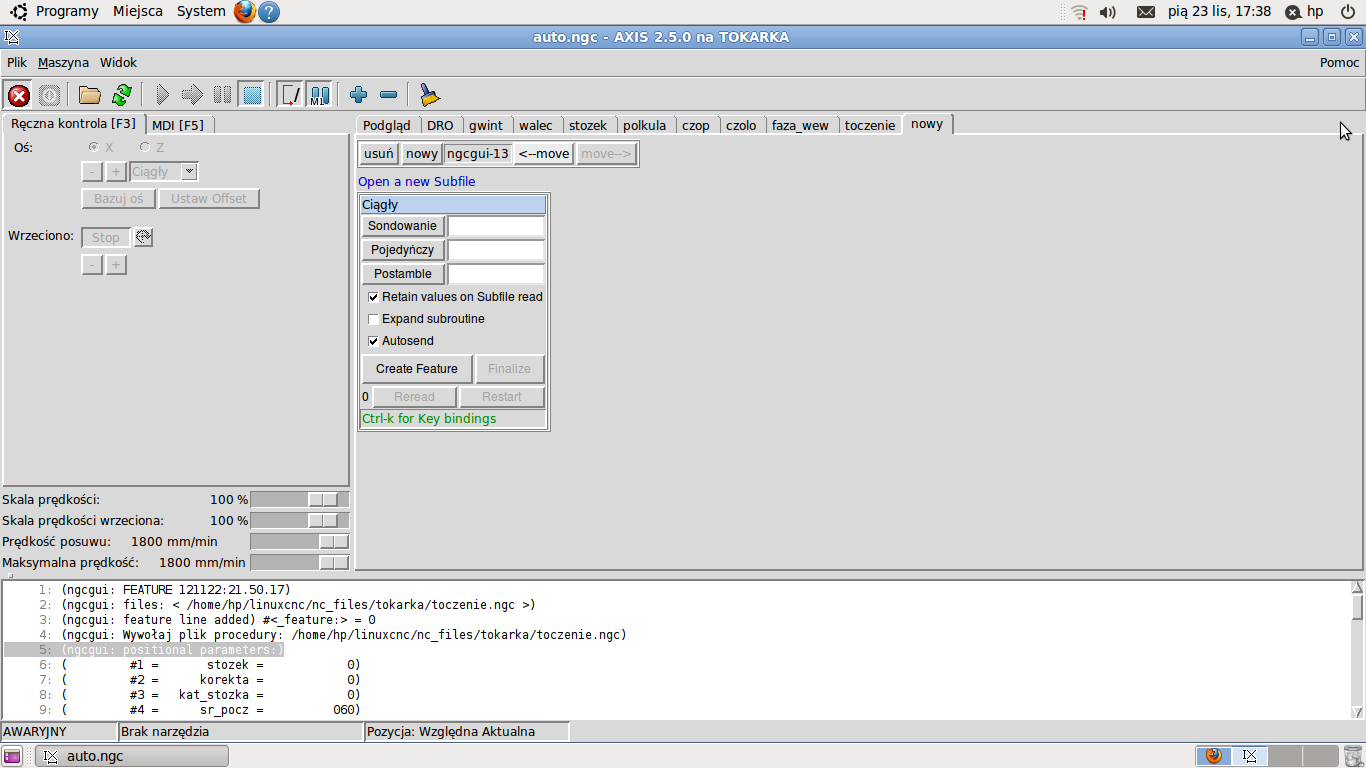This screenshot has width=1366, height=768.
Task: Select auto.ngc in bottom taskbar
Action: (132, 756)
